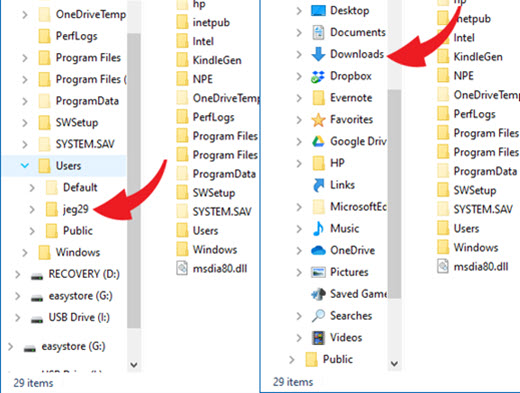
Task: Select the Intel folder icon in left list
Action: click(x=182, y=41)
